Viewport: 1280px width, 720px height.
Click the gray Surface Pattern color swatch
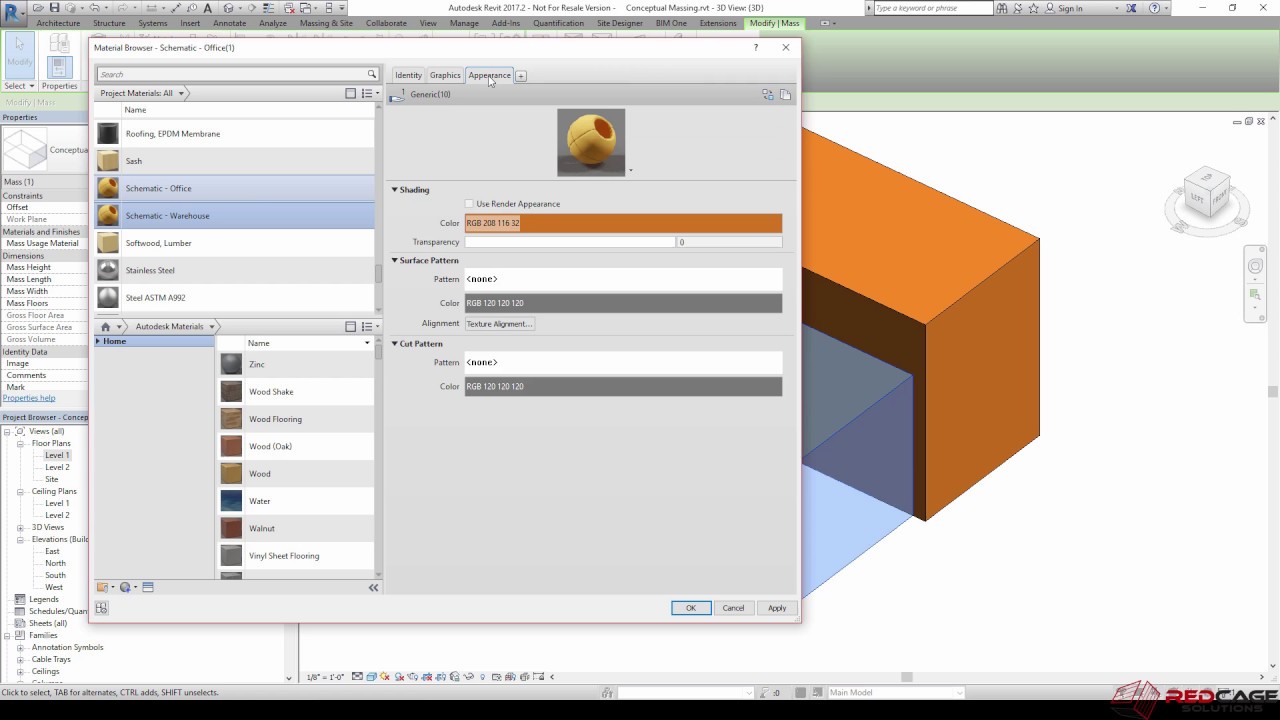coord(623,303)
